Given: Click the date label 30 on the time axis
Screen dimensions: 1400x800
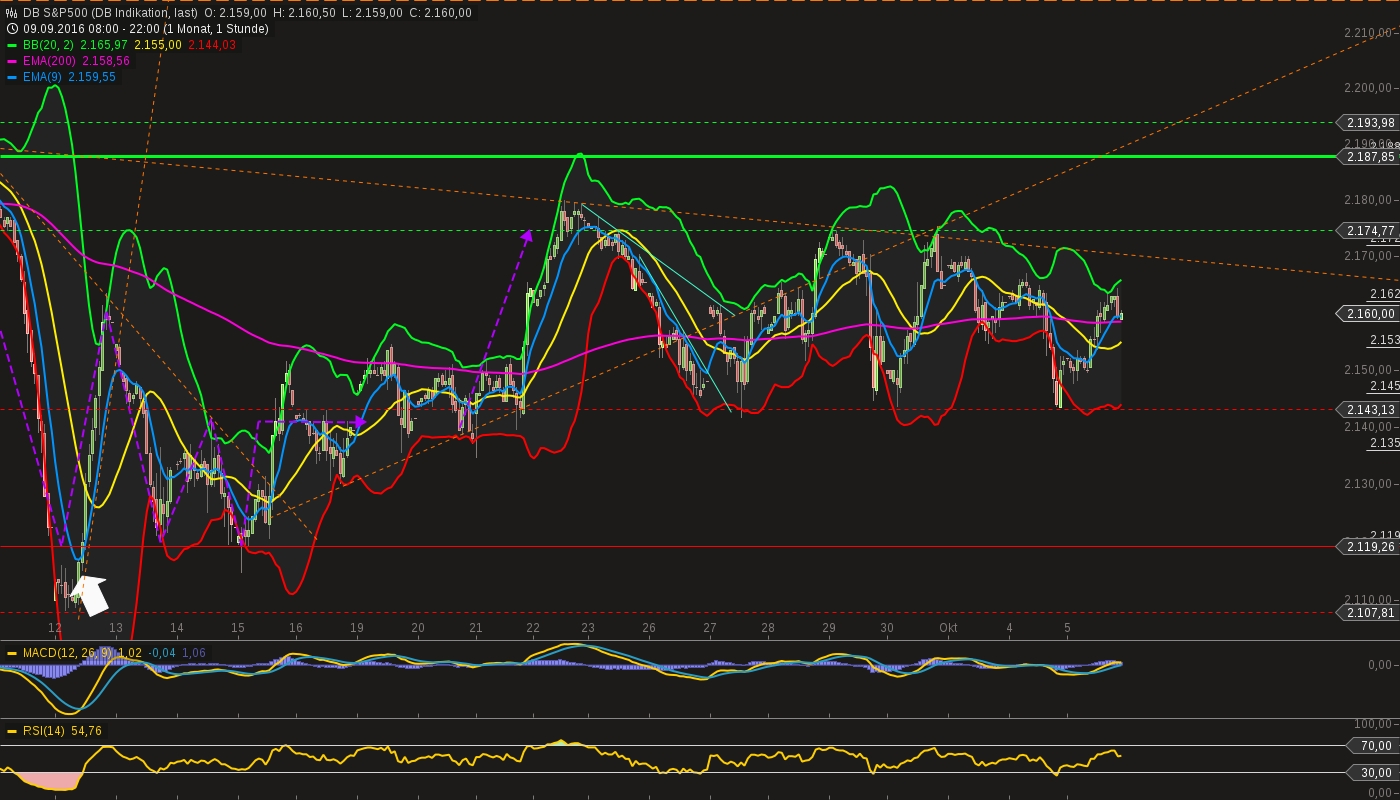Looking at the screenshot, I should click(887, 628).
